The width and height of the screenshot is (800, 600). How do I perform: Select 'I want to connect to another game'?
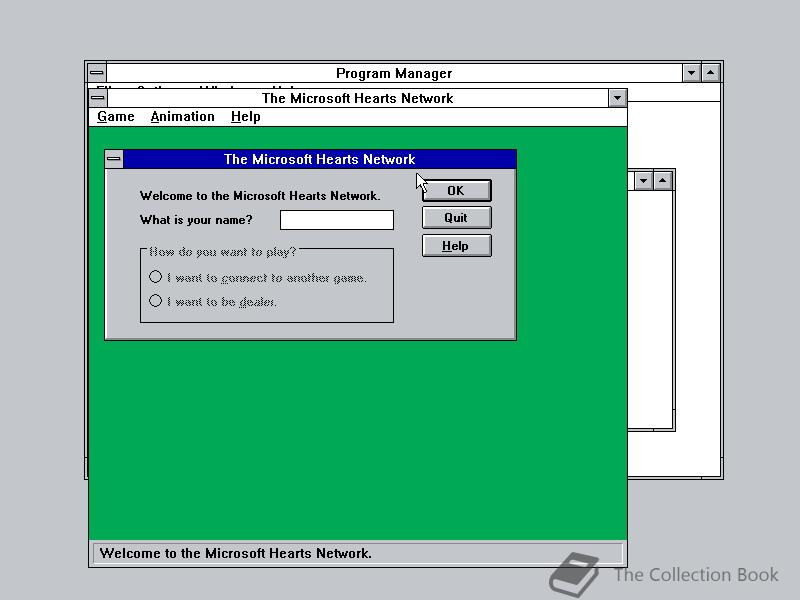pos(258,278)
